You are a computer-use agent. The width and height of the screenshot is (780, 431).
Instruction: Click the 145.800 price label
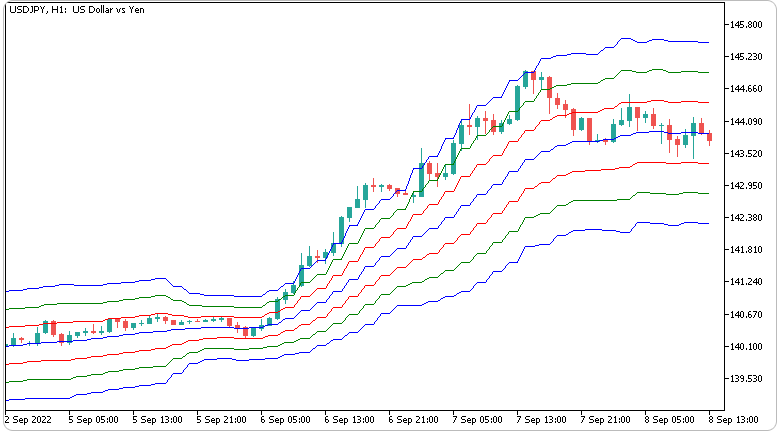tap(746, 24)
